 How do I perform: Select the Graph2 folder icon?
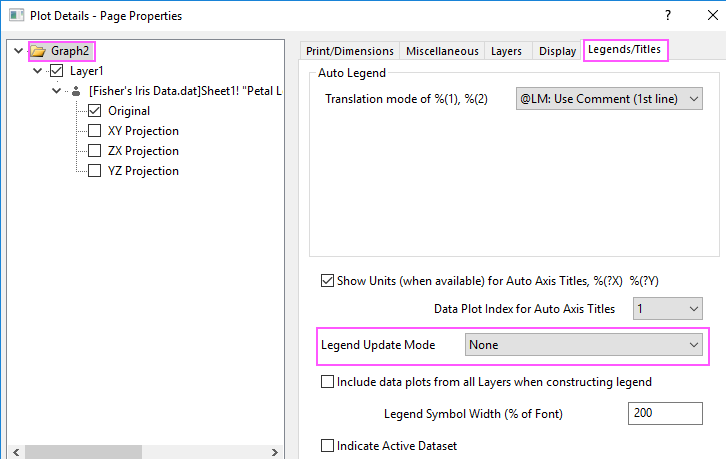(x=38, y=51)
